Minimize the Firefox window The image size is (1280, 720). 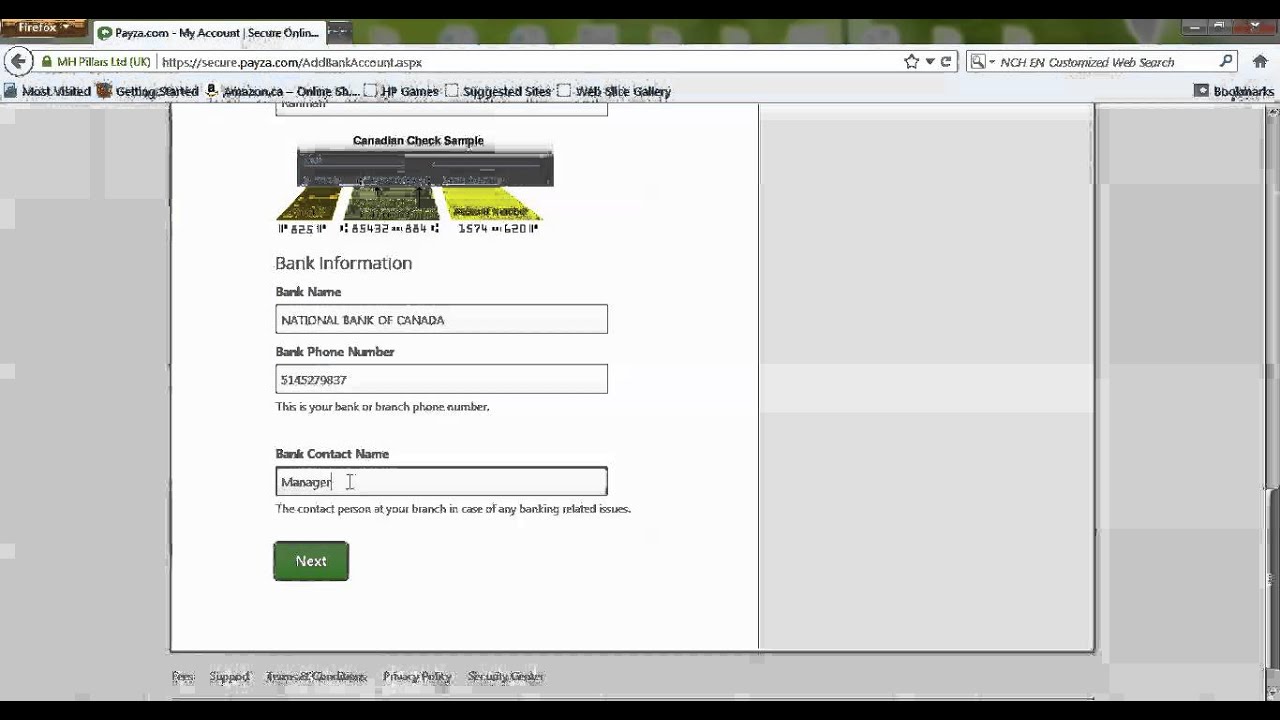click(1194, 27)
